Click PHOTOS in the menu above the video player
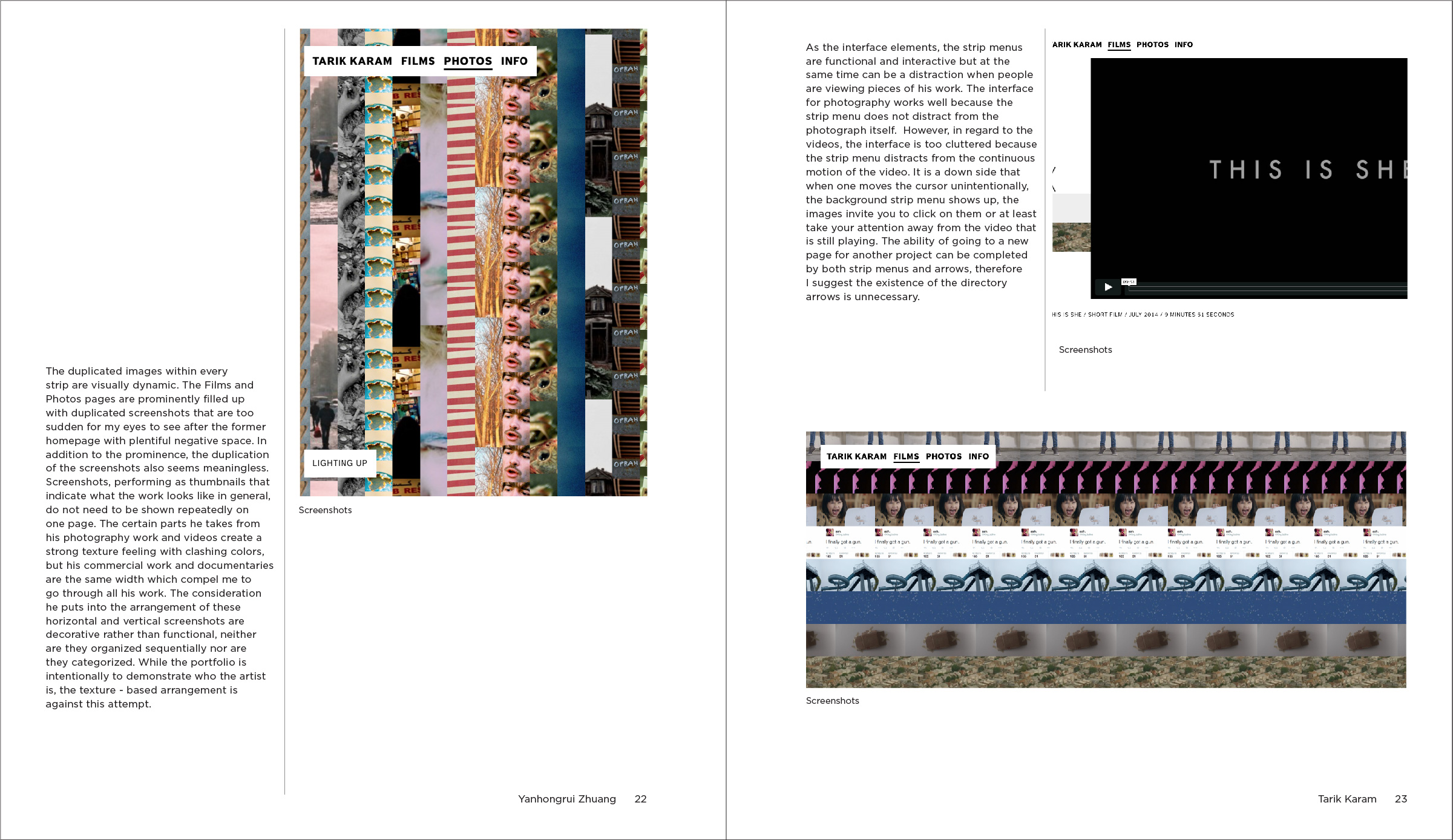Viewport: 1453px width, 840px height. [1152, 45]
